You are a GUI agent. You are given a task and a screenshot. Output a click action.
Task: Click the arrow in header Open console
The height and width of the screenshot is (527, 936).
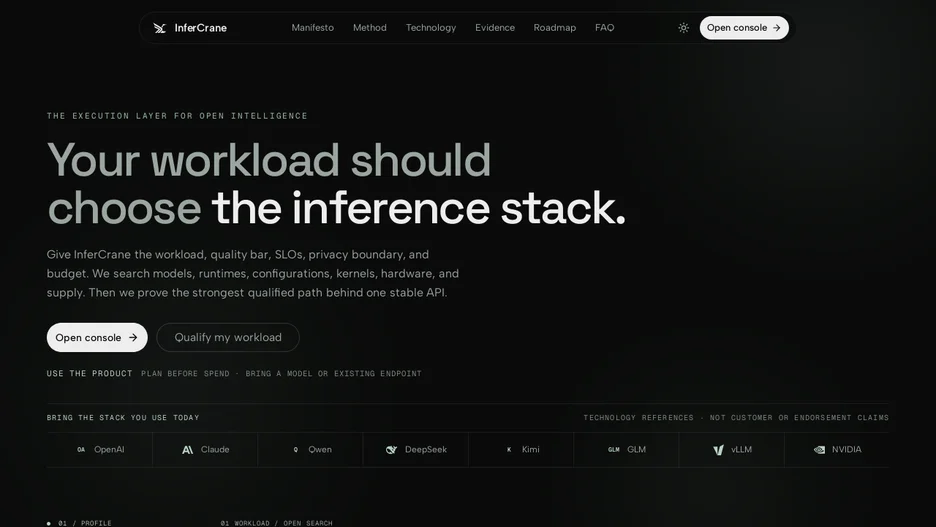[x=777, y=28]
